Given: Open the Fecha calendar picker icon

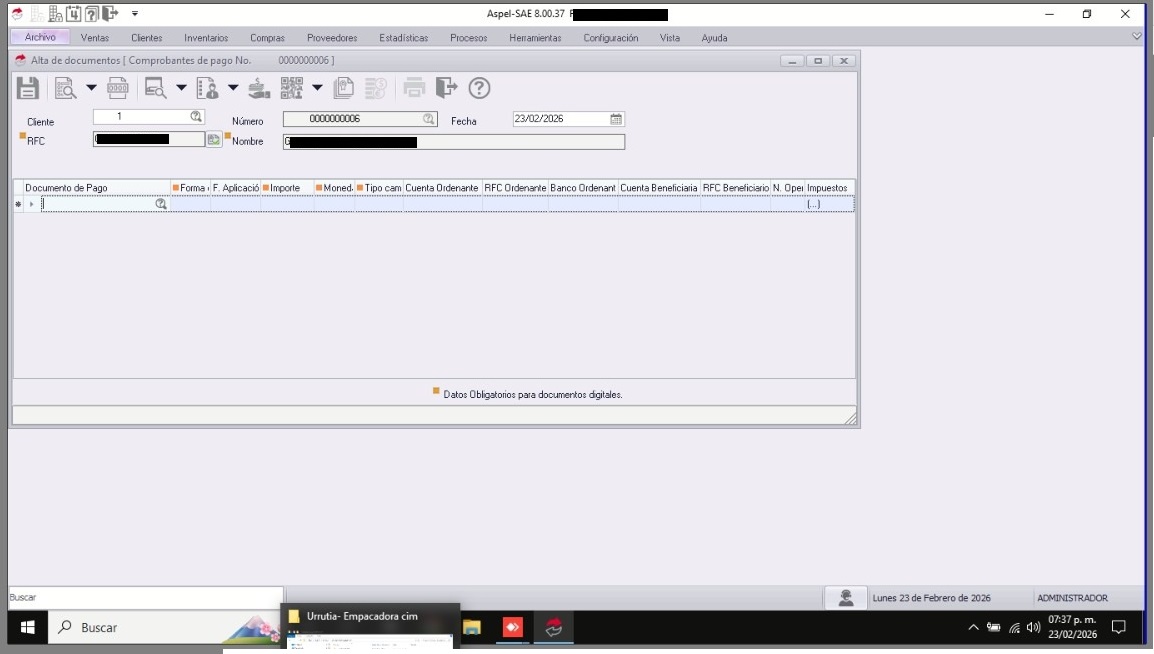Looking at the screenshot, I should [x=616, y=118].
